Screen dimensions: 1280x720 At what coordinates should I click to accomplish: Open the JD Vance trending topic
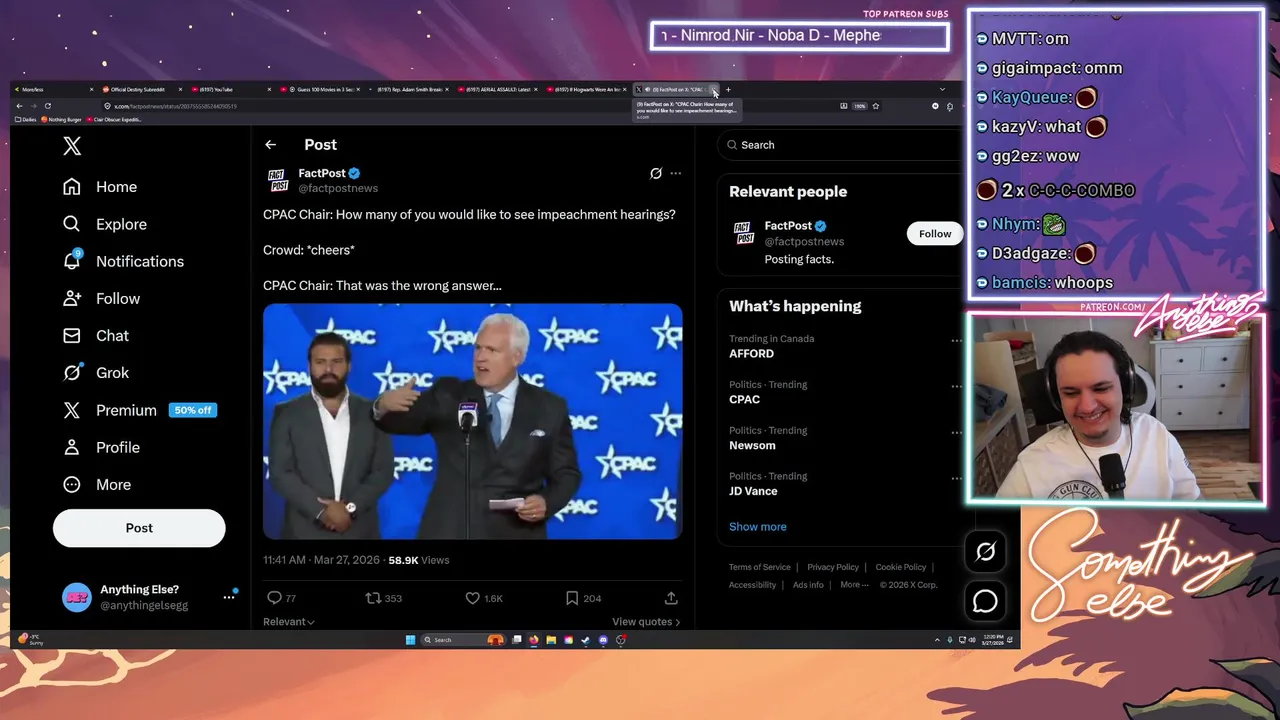tap(753, 492)
